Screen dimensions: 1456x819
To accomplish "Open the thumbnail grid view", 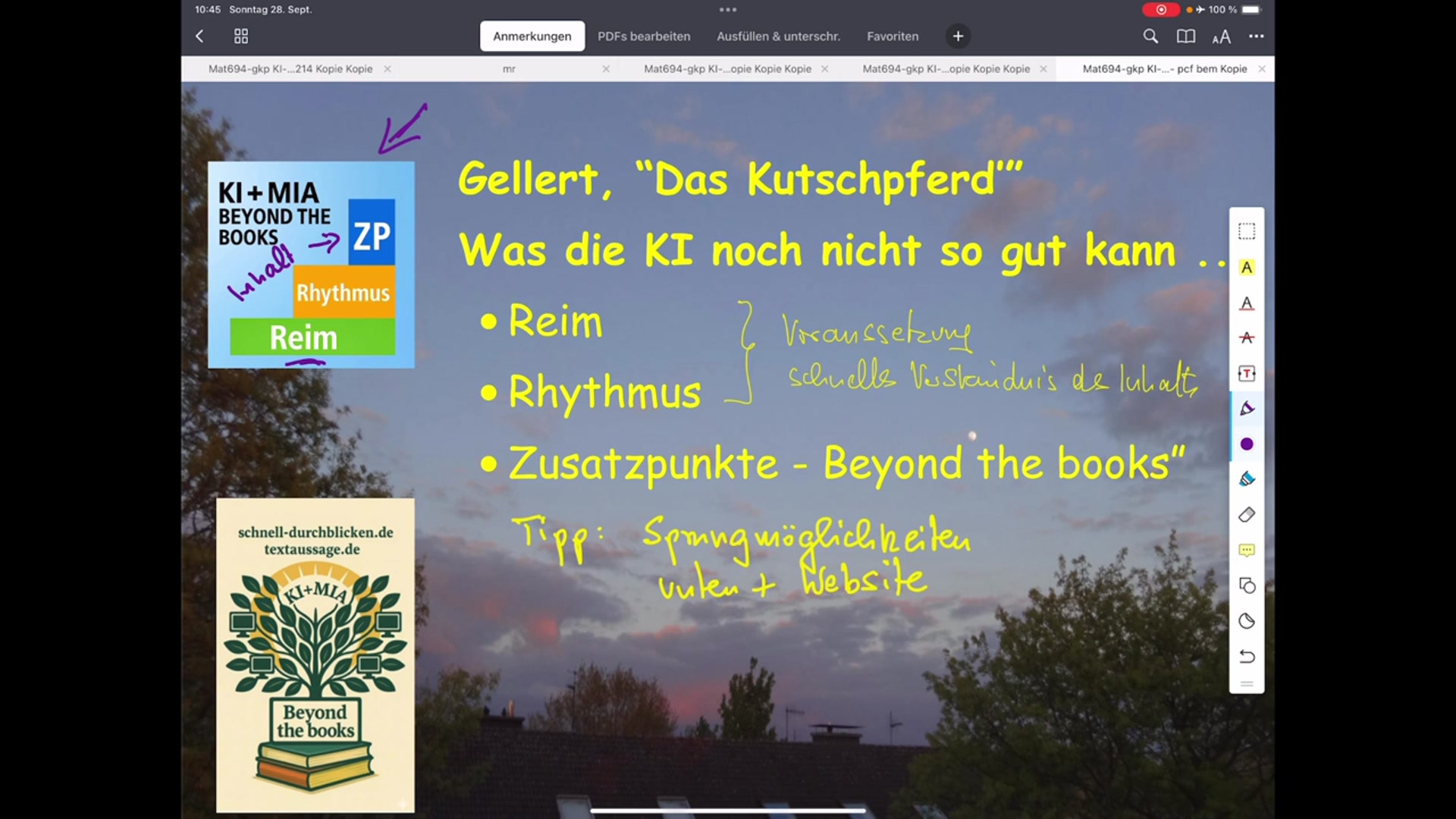I will (x=241, y=36).
